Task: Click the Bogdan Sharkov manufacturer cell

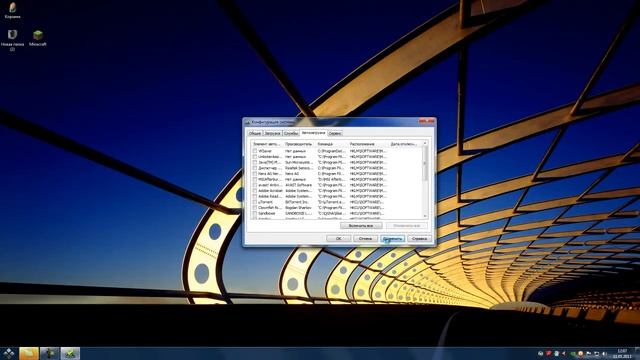Action: pyautogui.click(x=298, y=208)
